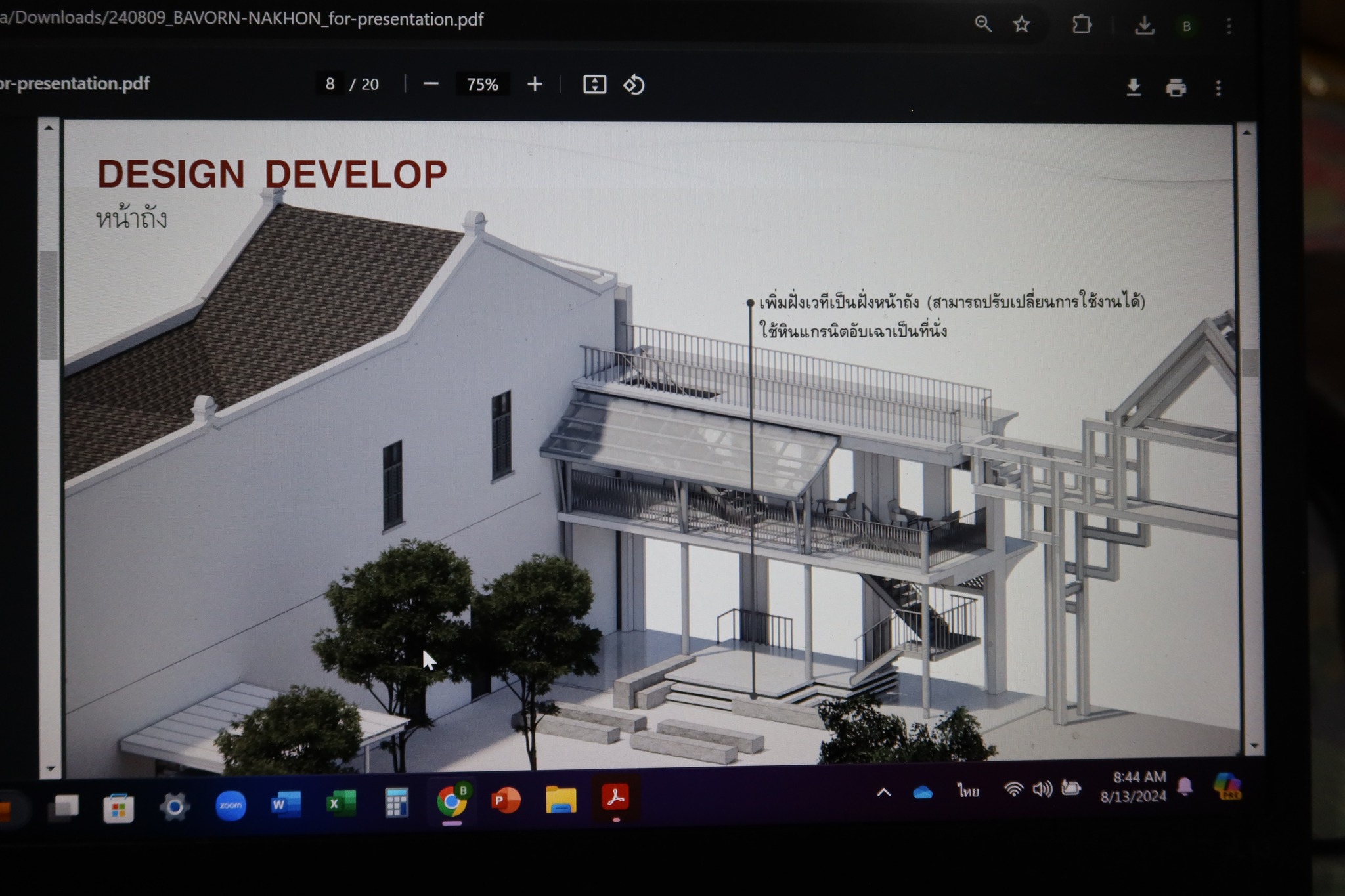Launch Zoom from taskbar
This screenshot has width=1345, height=896.
(x=231, y=805)
